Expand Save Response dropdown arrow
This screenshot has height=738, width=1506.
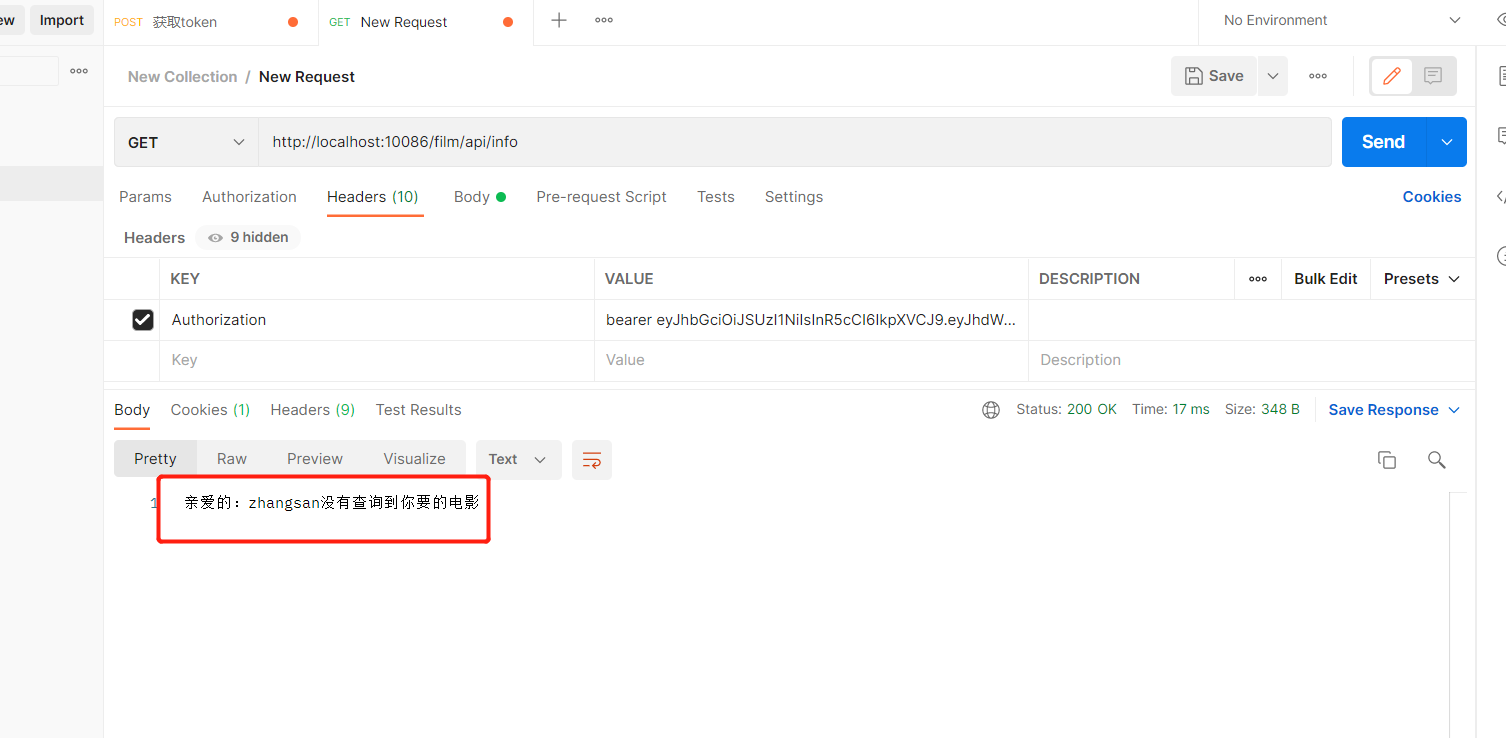(1454, 410)
